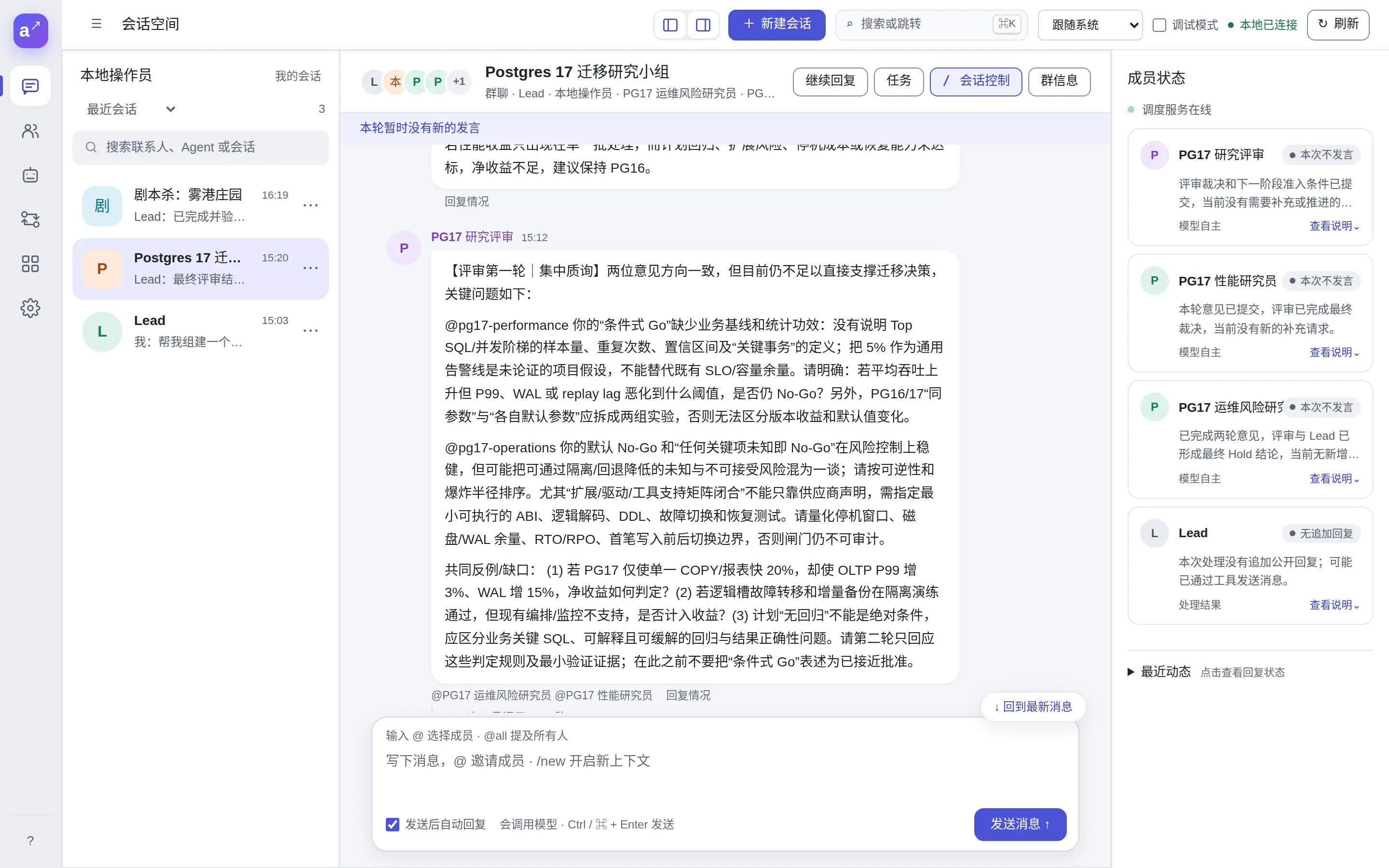Open the contacts people sidebar icon
The image size is (1389, 868).
pos(30,131)
